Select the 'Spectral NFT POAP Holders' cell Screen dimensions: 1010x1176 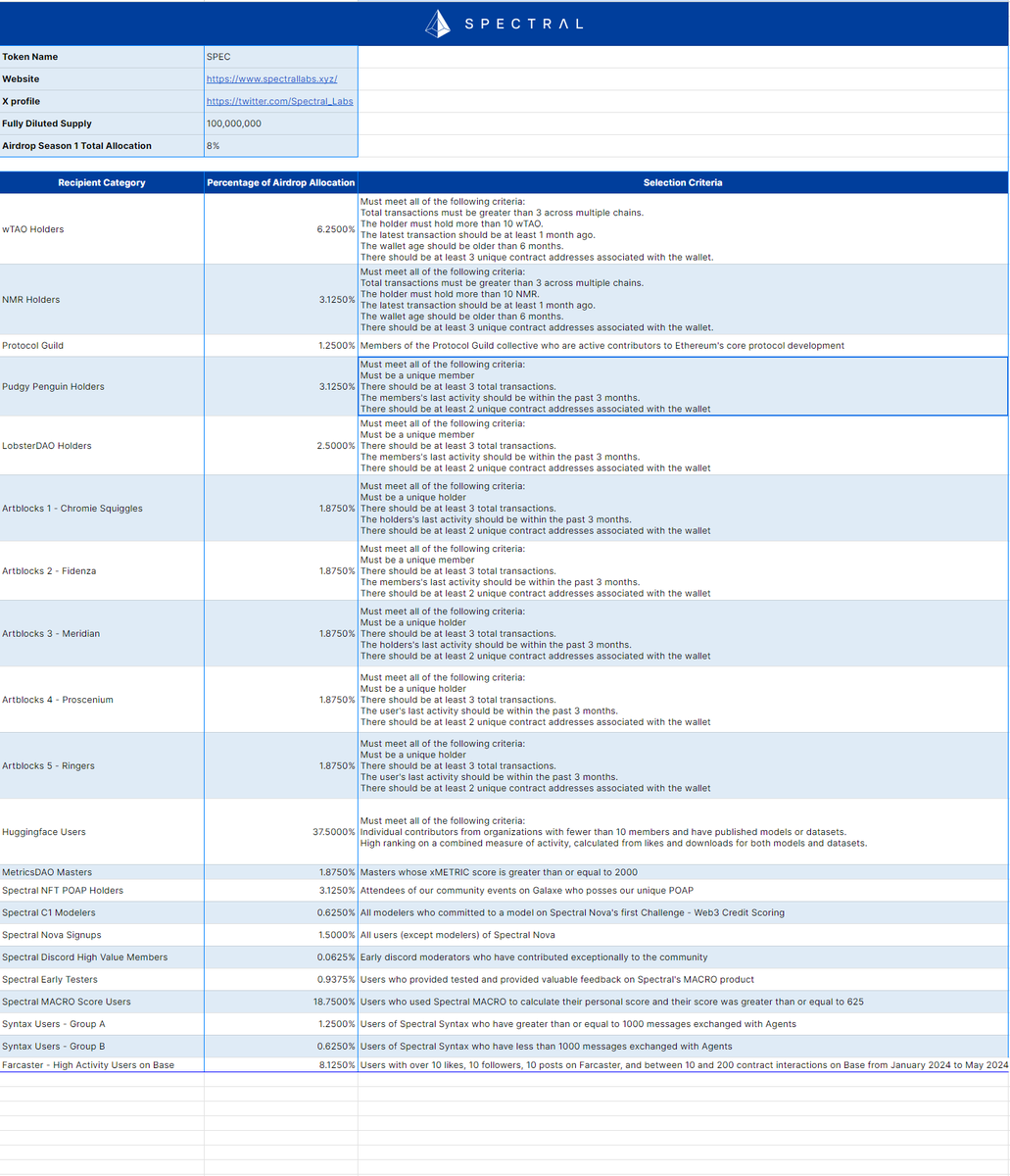tap(102, 891)
